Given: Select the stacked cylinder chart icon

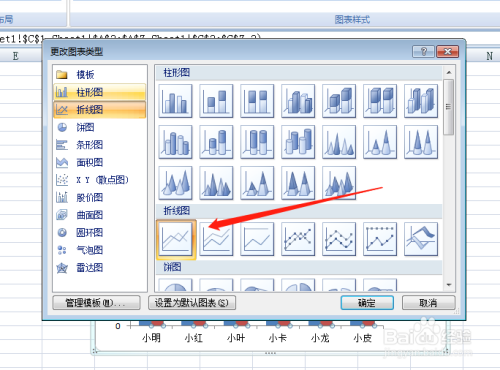Looking at the screenshot, I should pyautogui.click(x=216, y=142).
